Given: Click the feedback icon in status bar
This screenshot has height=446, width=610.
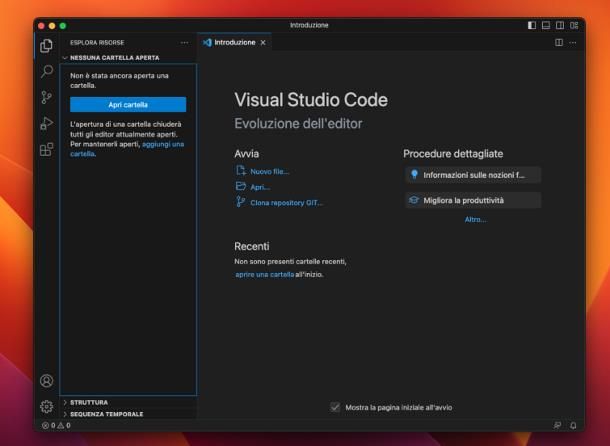Looking at the screenshot, I should click(x=557, y=425).
